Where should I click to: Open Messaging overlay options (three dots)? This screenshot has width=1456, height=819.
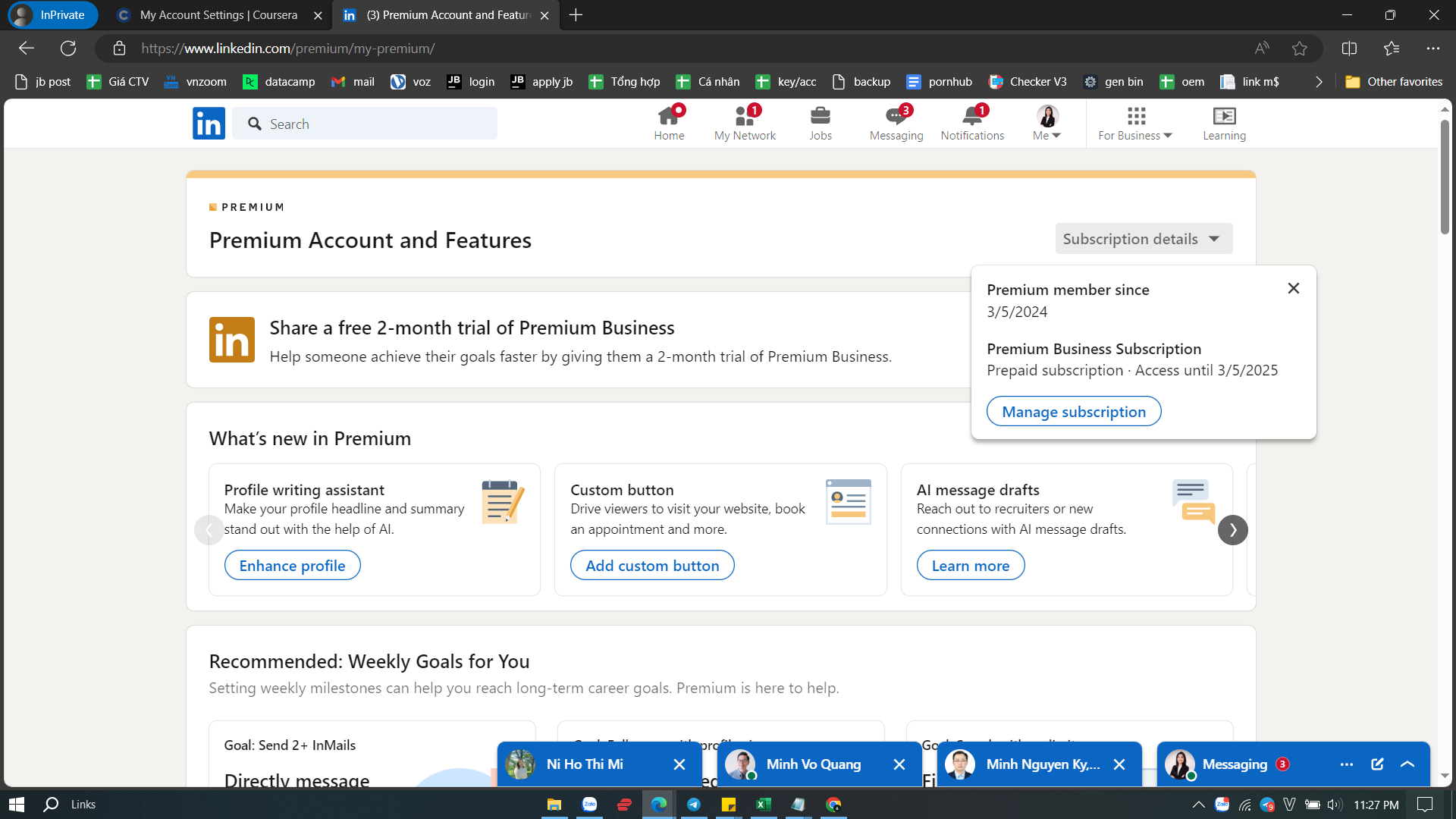(1347, 764)
